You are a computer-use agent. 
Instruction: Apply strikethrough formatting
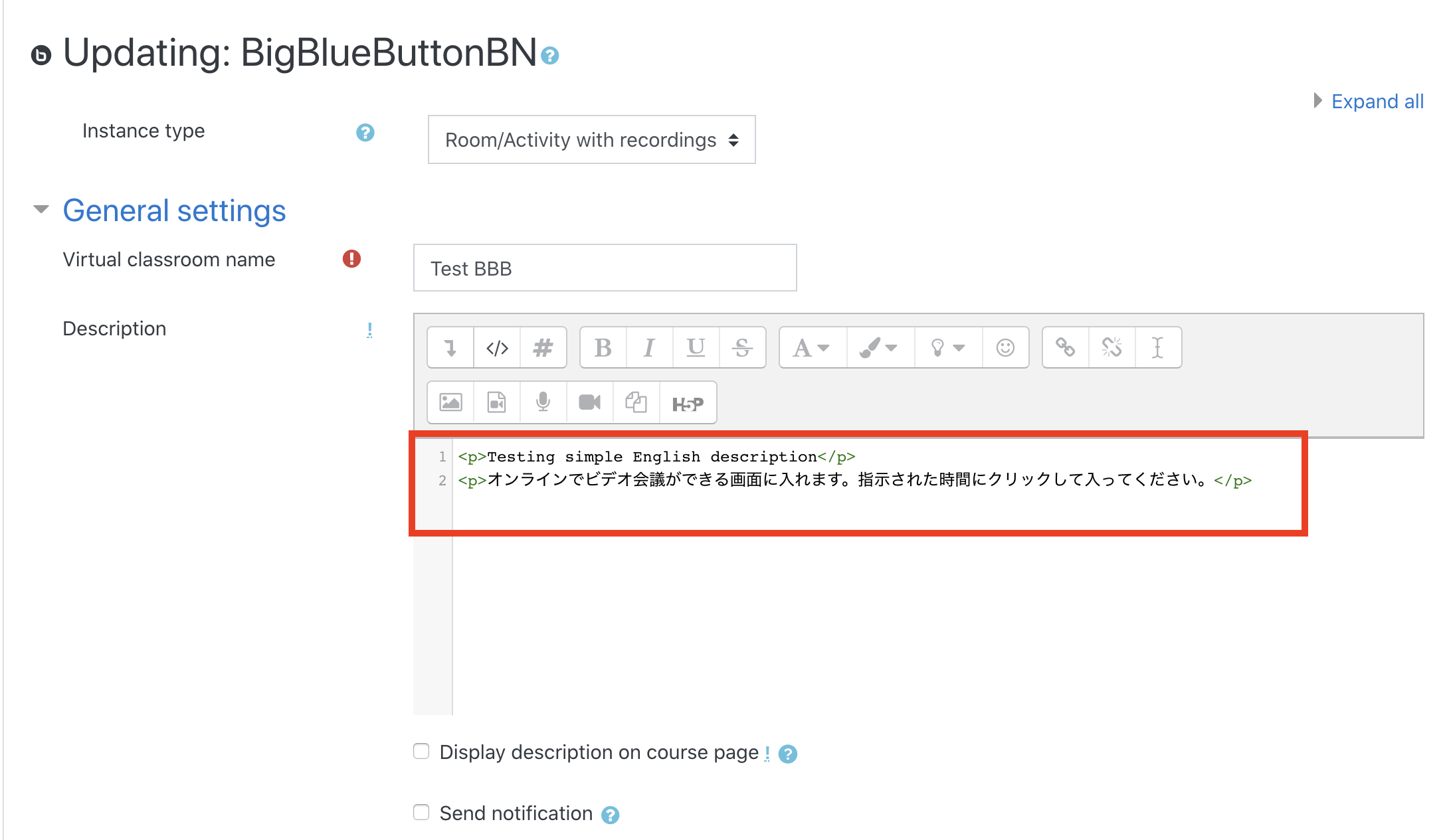[x=743, y=347]
